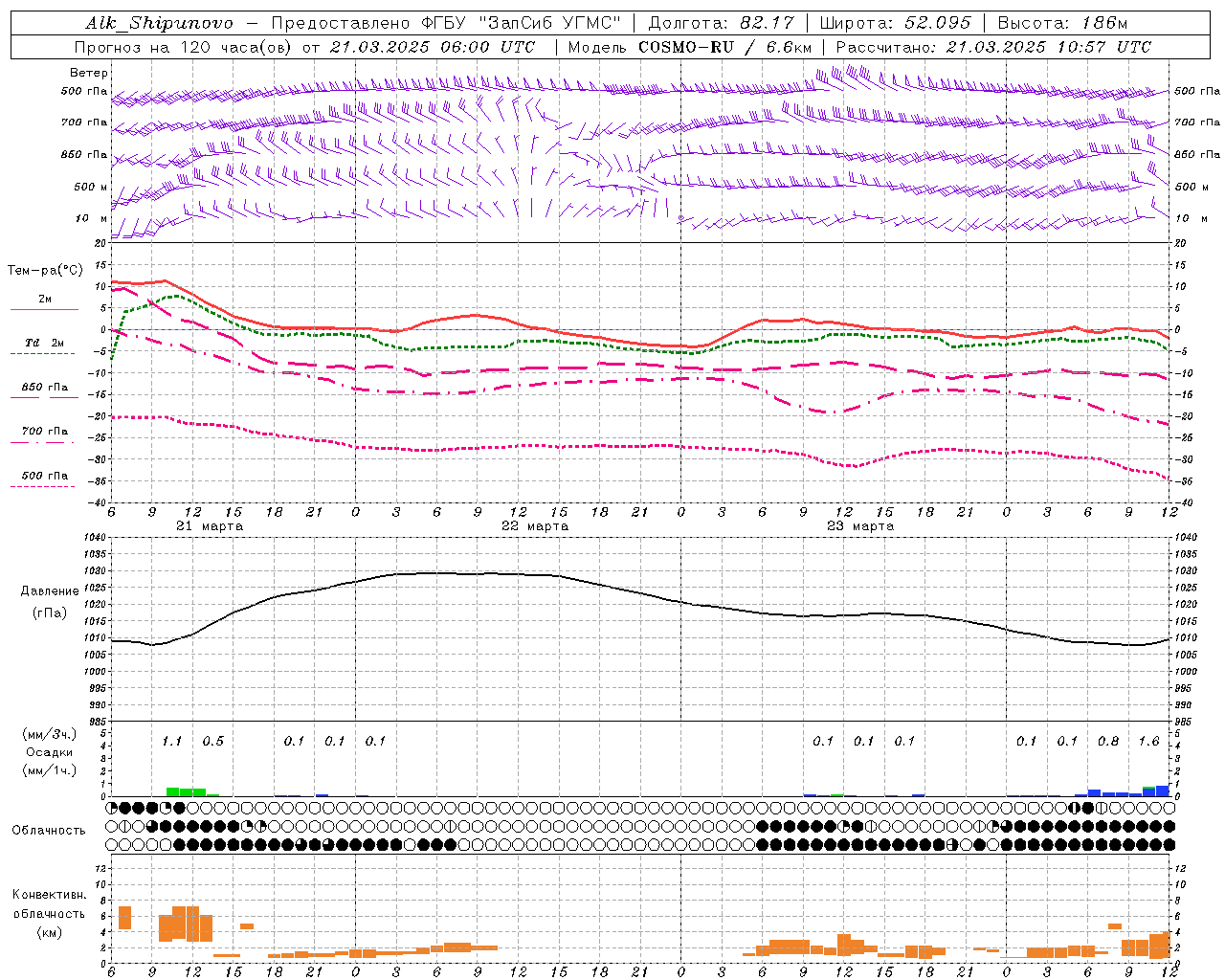The image size is (1225, 980).
Task: Click the 0.8 precipitation value
Action: click(1108, 742)
